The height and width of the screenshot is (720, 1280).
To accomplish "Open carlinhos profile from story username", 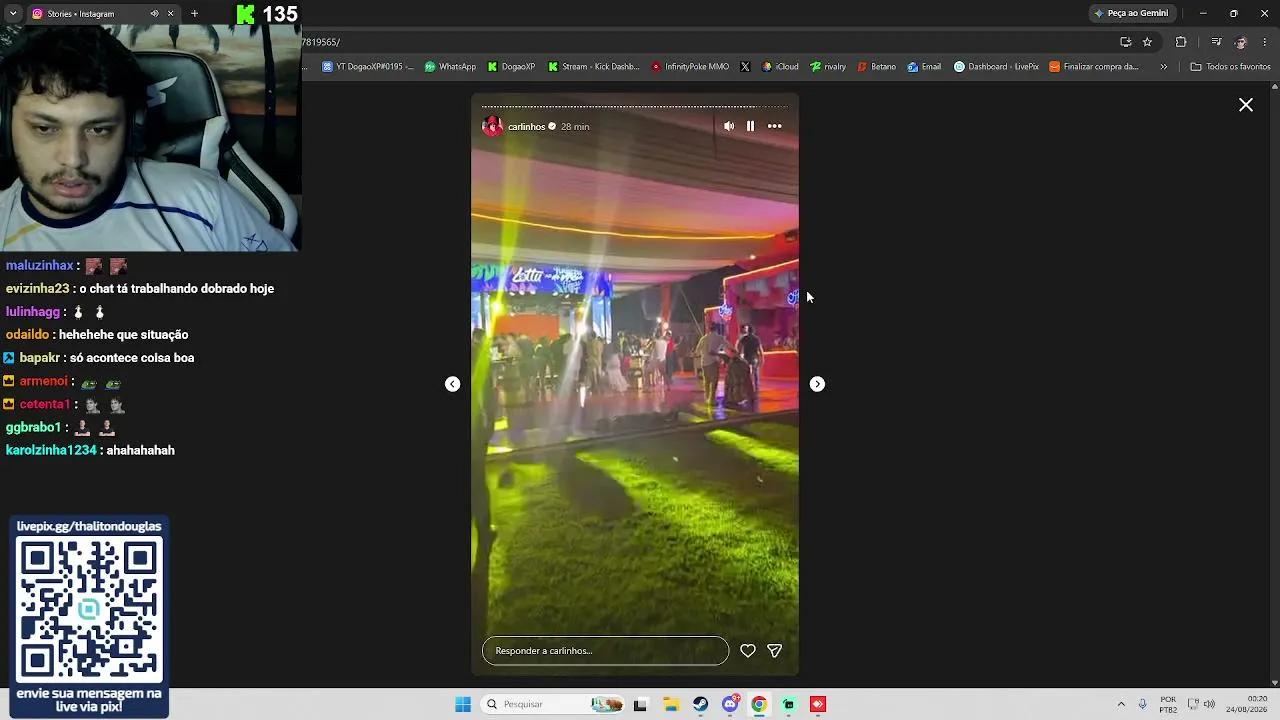I will point(526,127).
